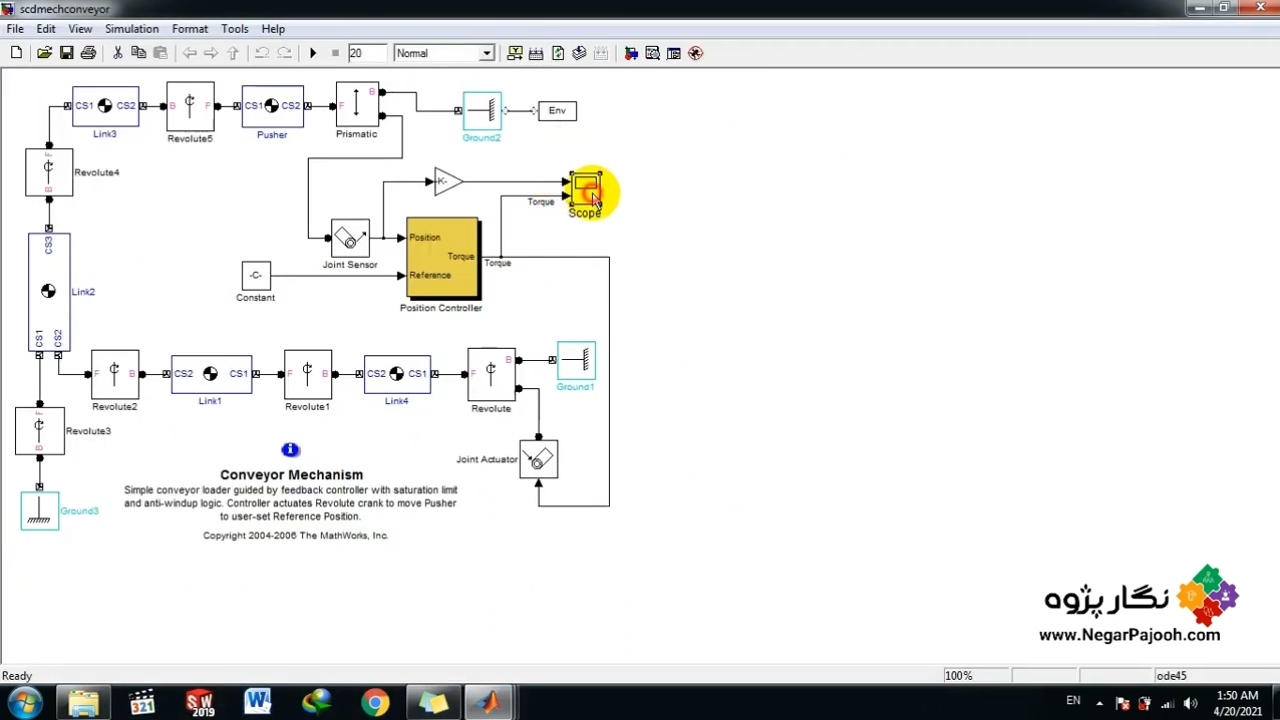Click the Print icon in the toolbar
1280x720 pixels.
pos(88,53)
